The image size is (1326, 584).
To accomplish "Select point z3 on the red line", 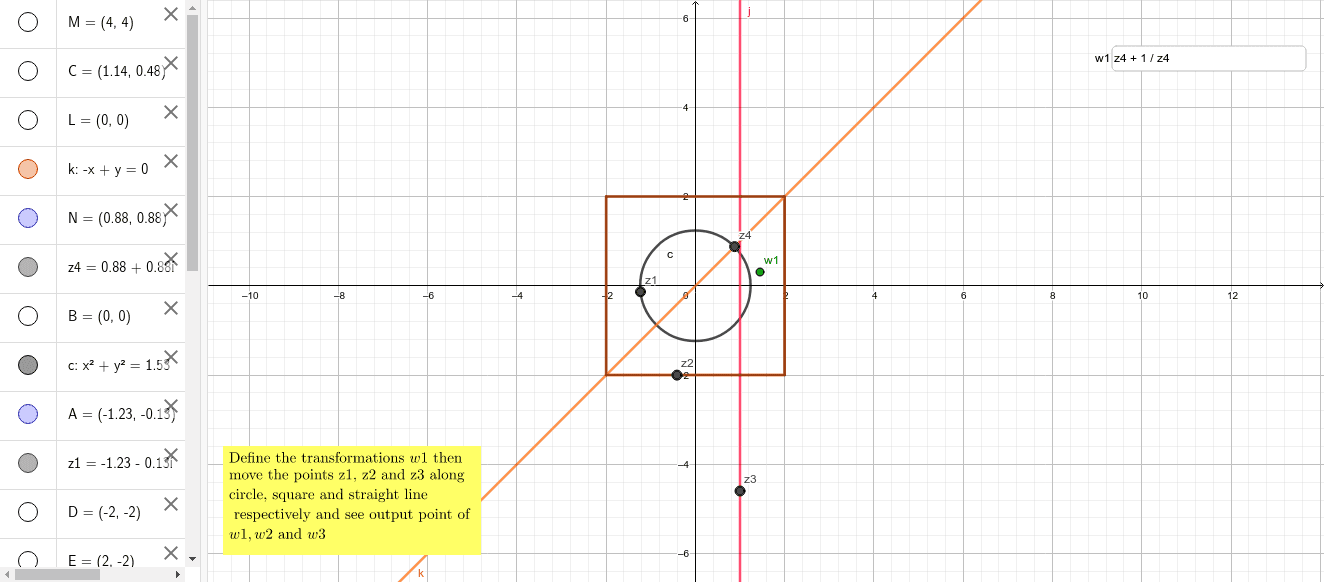I will (740, 491).
